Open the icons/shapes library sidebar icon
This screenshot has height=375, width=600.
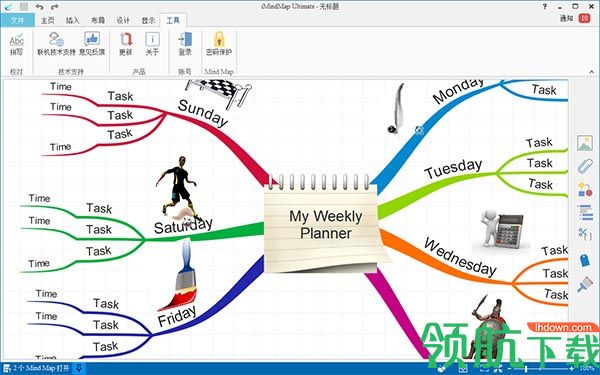pos(585,189)
